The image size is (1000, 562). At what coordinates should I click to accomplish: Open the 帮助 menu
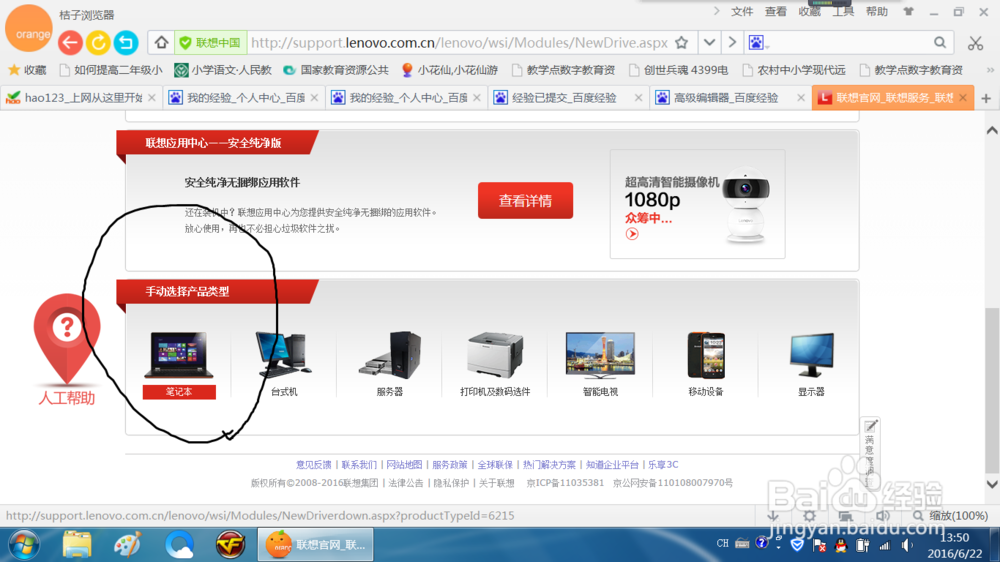(877, 11)
